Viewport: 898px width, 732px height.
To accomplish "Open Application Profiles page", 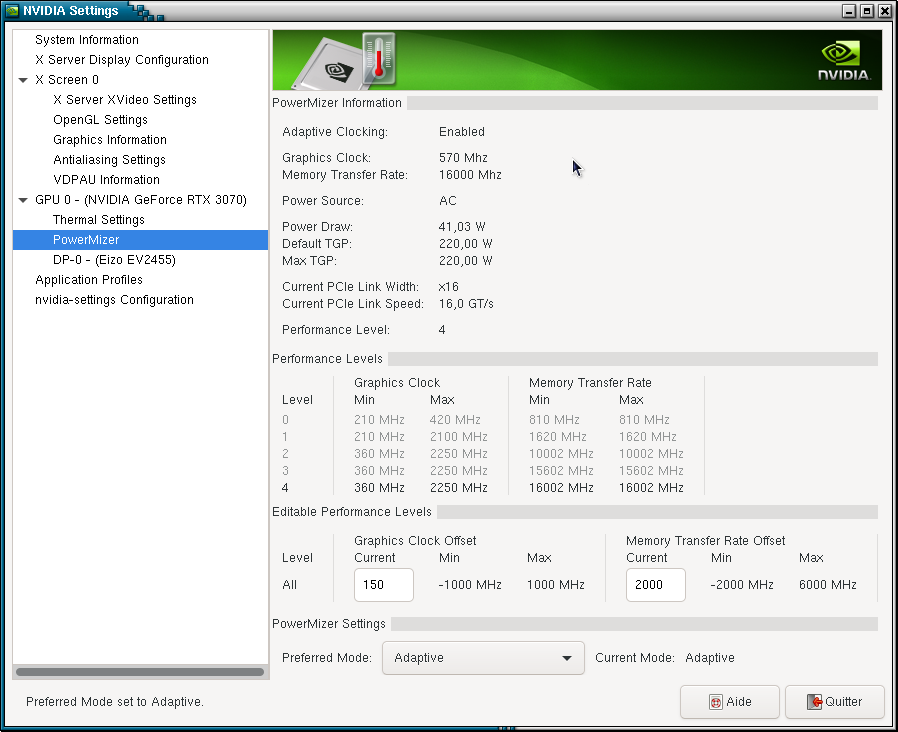I will [x=89, y=280].
